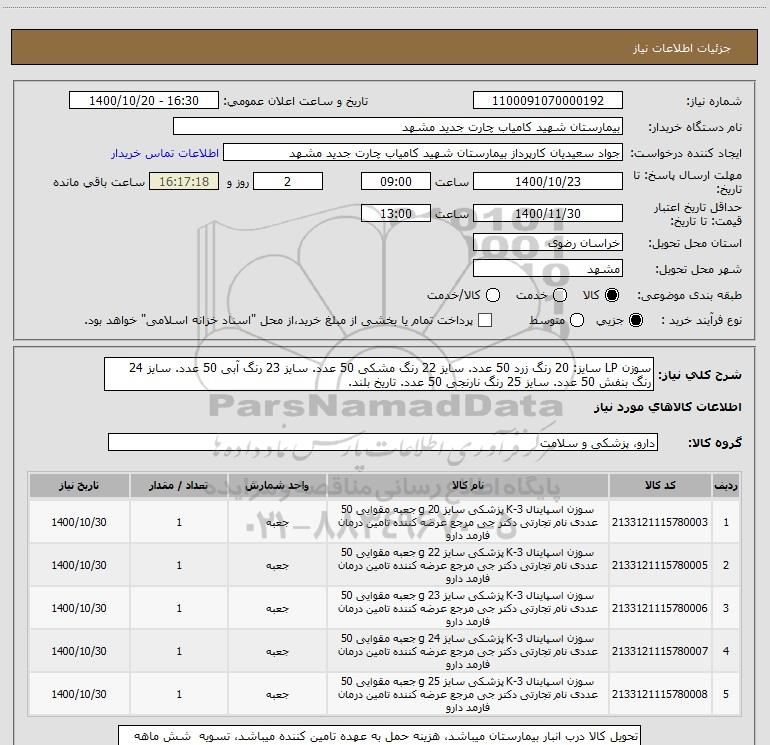This screenshot has height=745, width=770.
Task: Select the خدمت radio button
Action: pyautogui.click(x=560, y=295)
